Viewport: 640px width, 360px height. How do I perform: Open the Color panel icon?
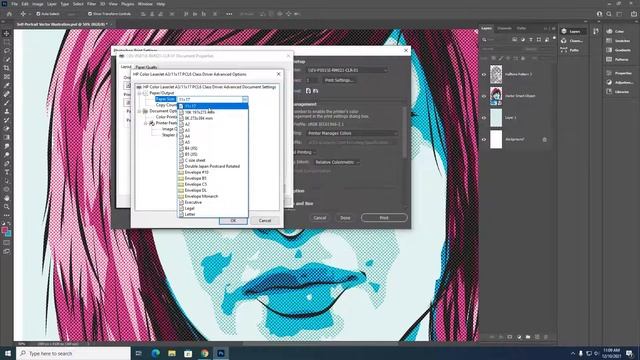pos(609,31)
